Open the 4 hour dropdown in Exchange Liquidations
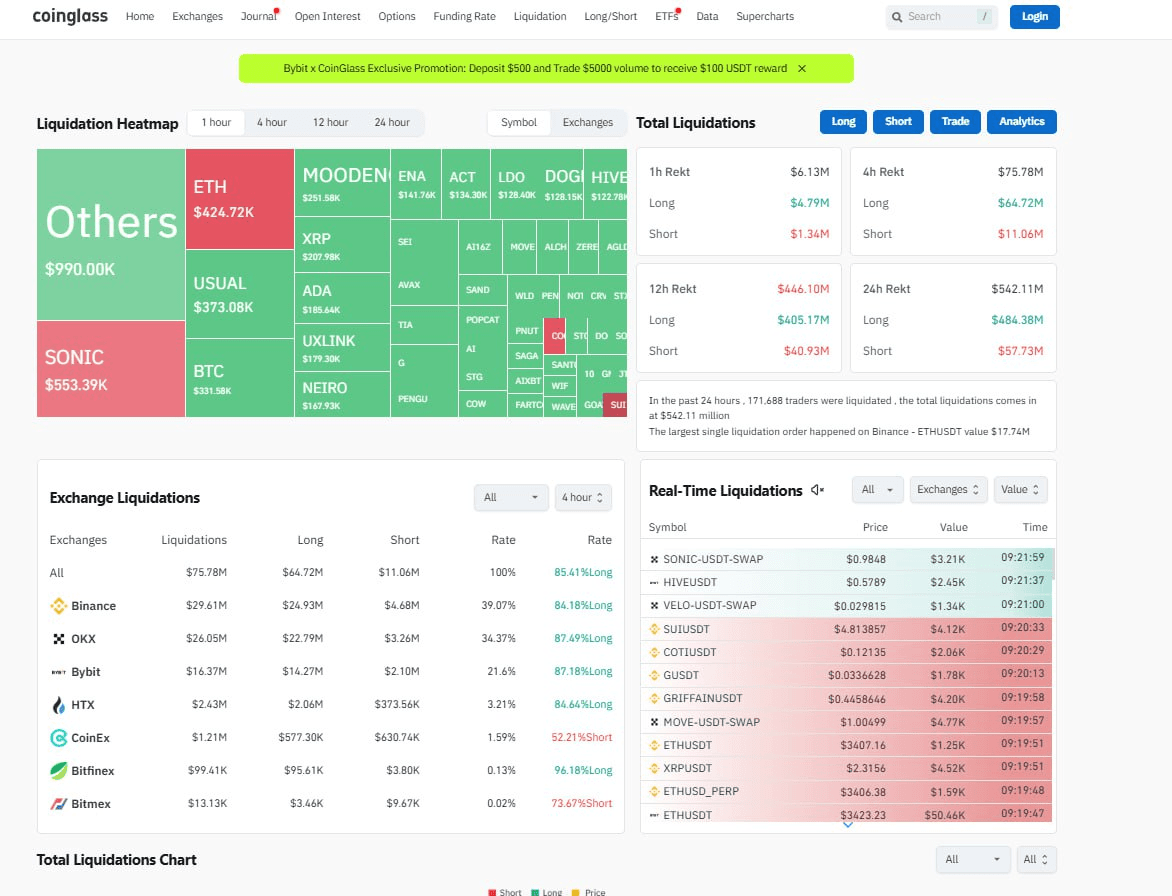 [583, 497]
